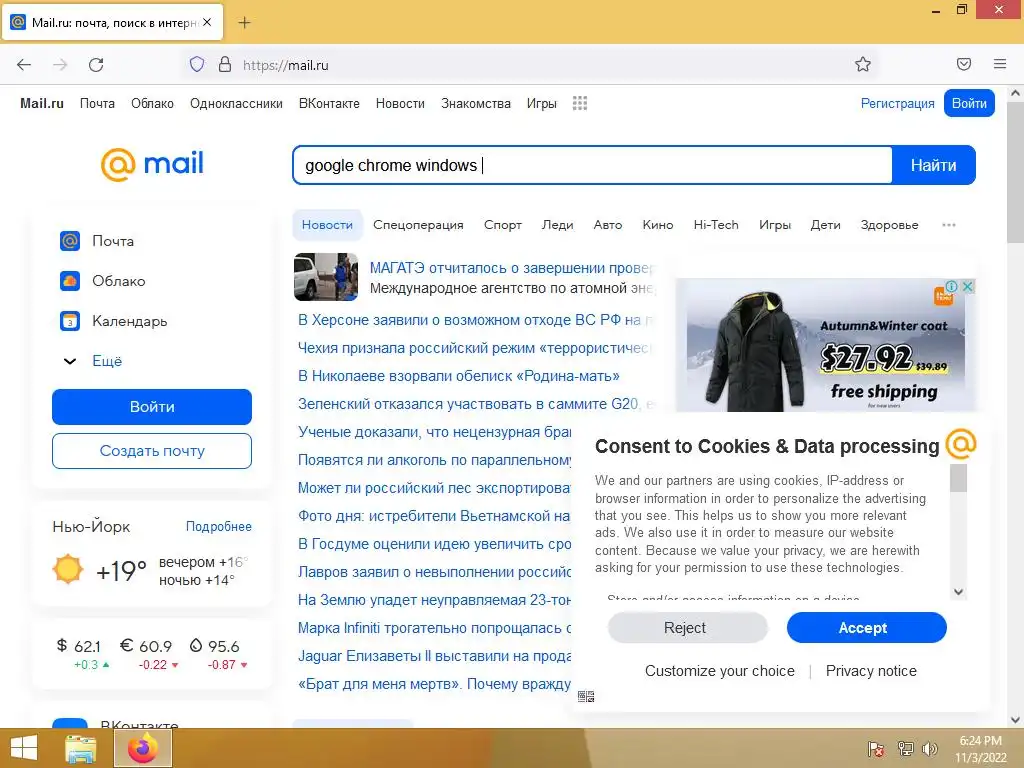
Task: Close the coat advertisement banner
Action: [968, 287]
